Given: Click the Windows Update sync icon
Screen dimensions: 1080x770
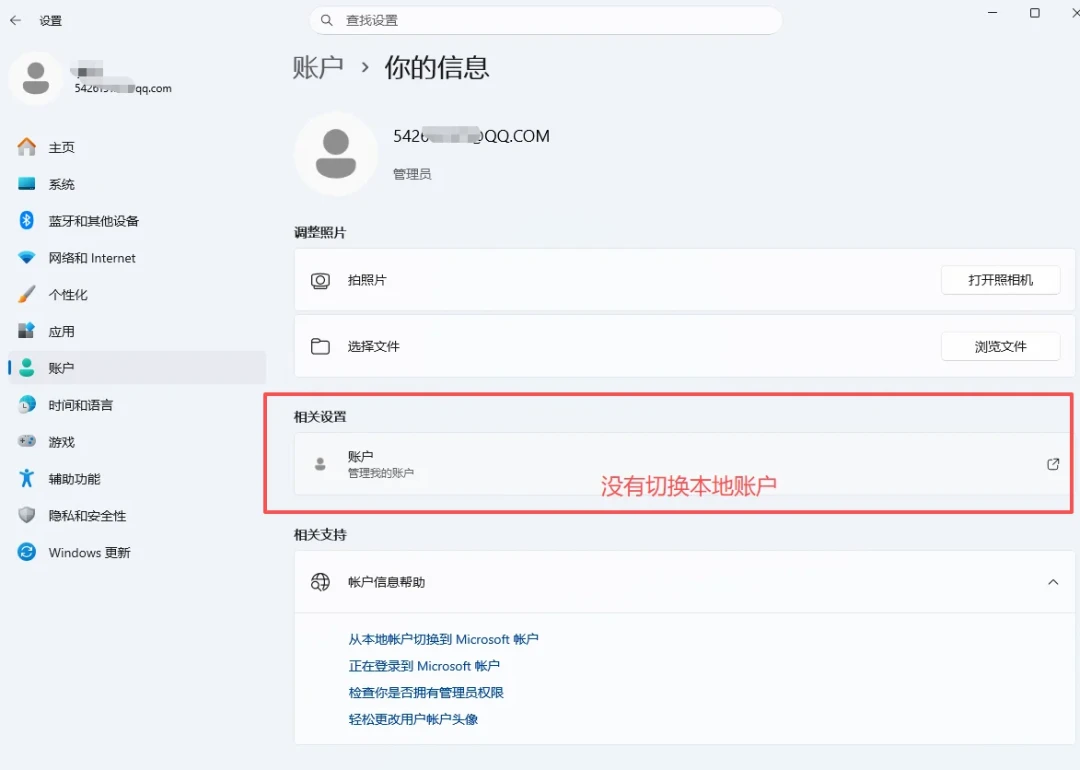Looking at the screenshot, I should (27, 552).
